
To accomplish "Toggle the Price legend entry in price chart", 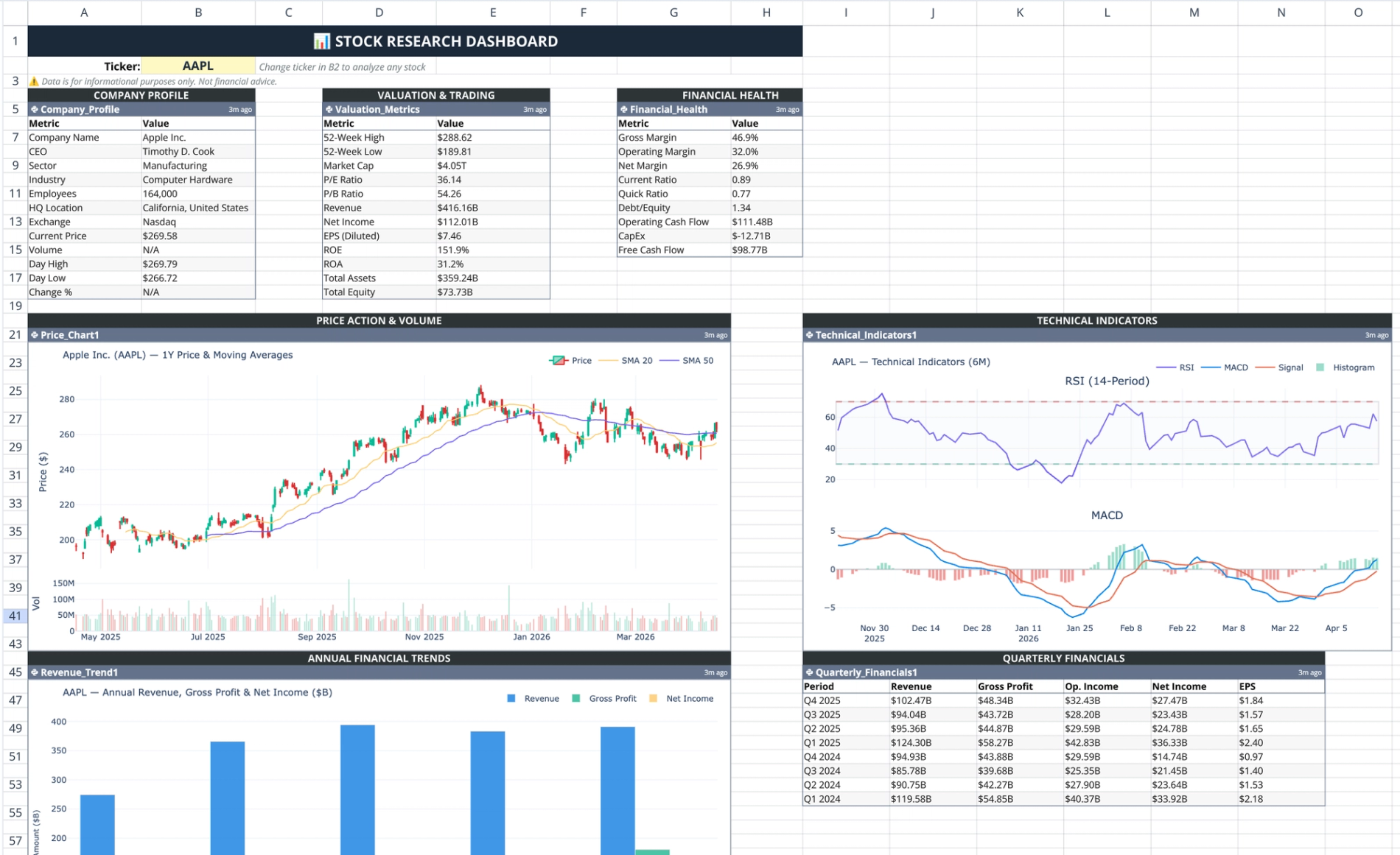I will pyautogui.click(x=570, y=360).
